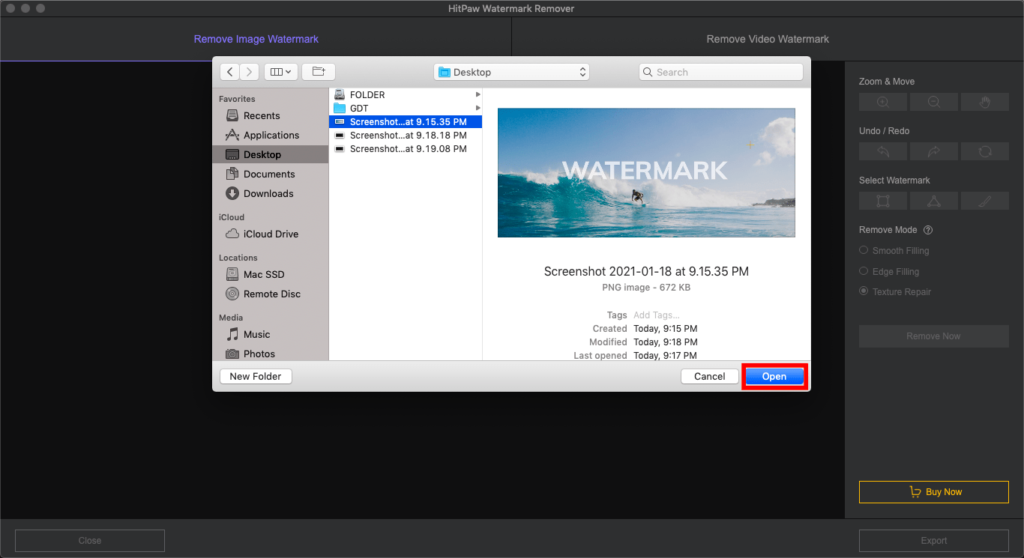Select the file Screenshot...at 9.18.18 PM
1024x558 pixels.
pos(406,135)
